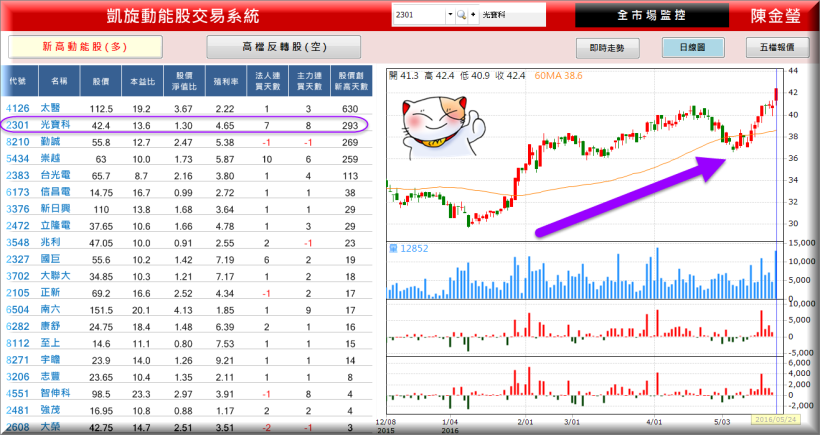
Task: Click the 股價淨值比 column header
Action: (184, 81)
